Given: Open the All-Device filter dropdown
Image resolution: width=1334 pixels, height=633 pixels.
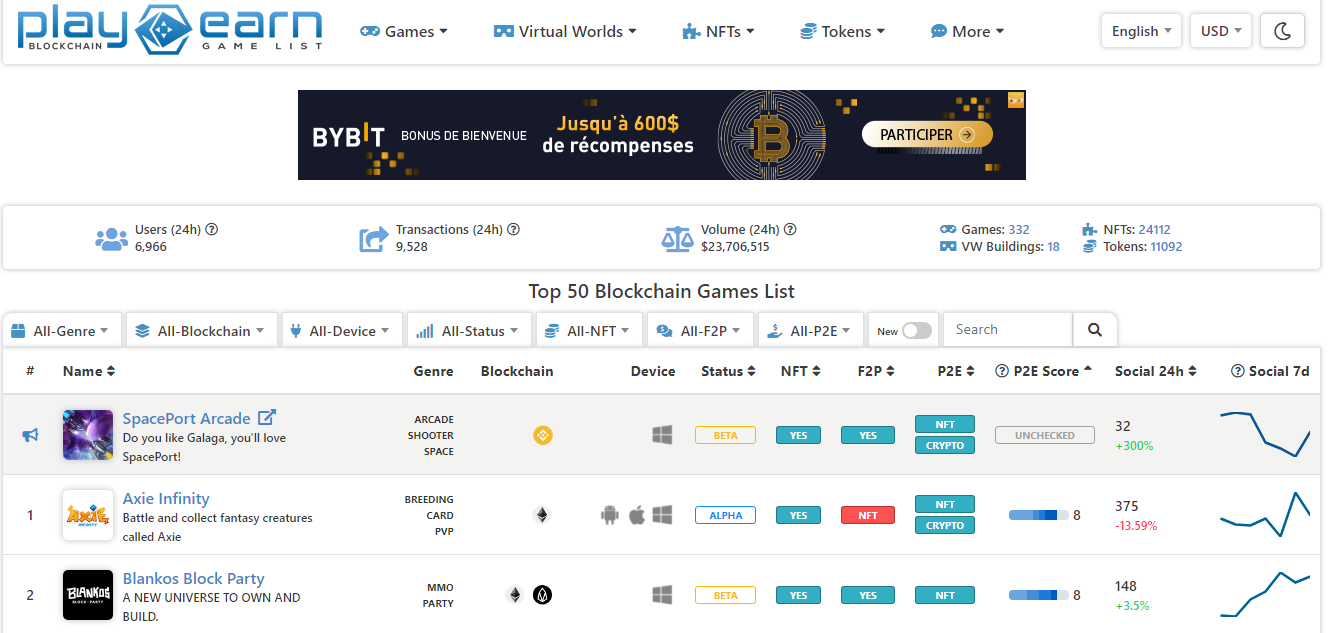Looking at the screenshot, I should pos(342,331).
